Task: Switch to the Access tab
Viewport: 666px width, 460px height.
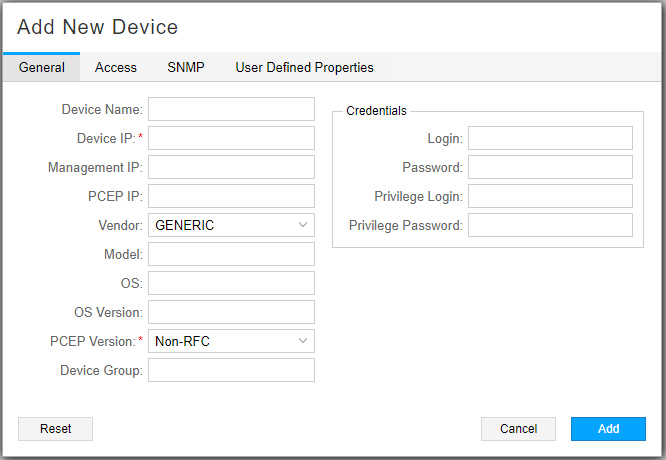Action: pos(116,68)
